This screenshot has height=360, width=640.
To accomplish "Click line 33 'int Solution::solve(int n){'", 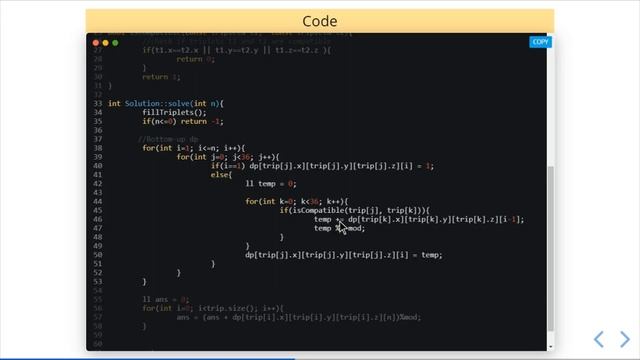I will click(x=166, y=104).
